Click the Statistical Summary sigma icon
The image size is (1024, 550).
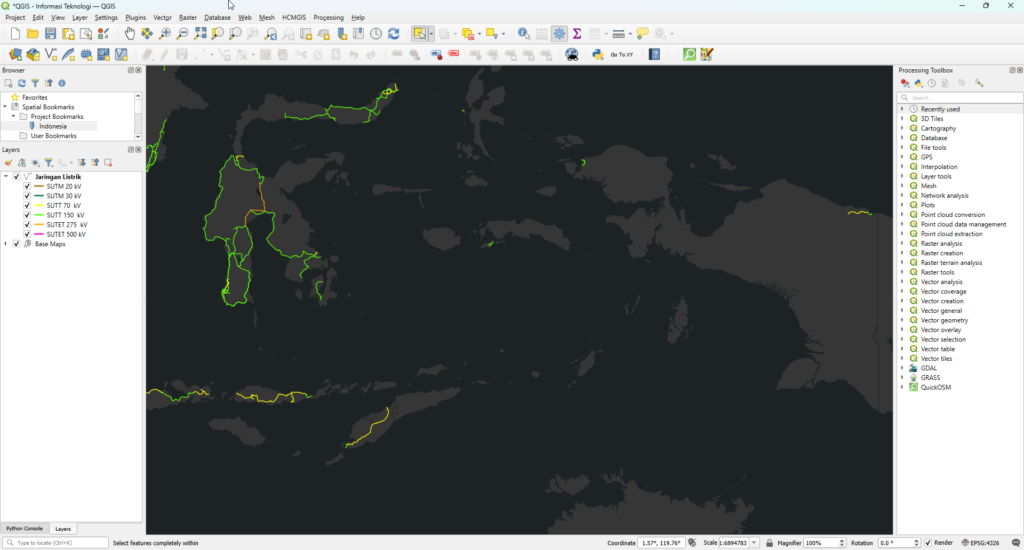tap(577, 34)
